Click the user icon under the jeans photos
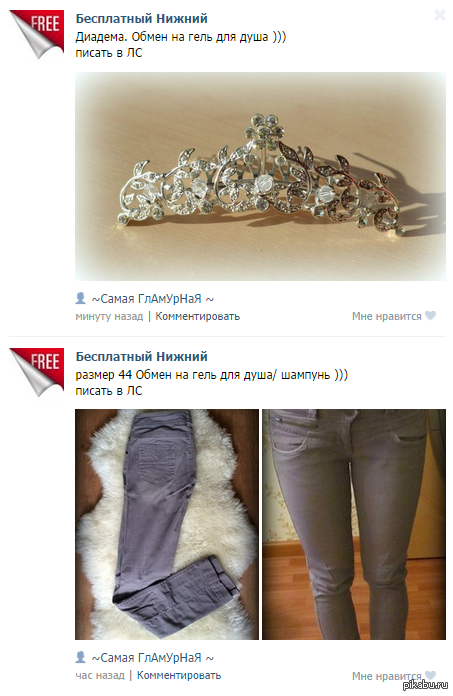The height and width of the screenshot is (696, 453). click(80, 657)
